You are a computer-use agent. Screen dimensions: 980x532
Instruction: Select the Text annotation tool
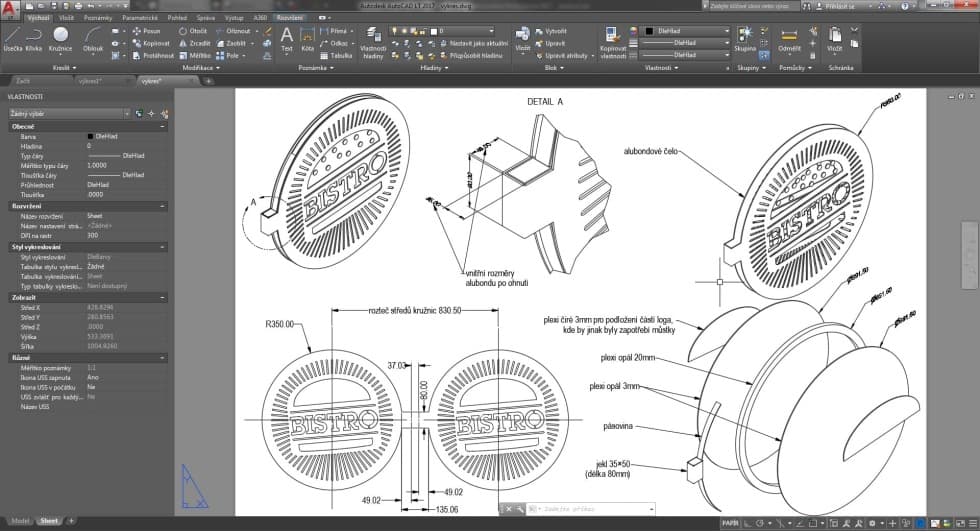286,39
